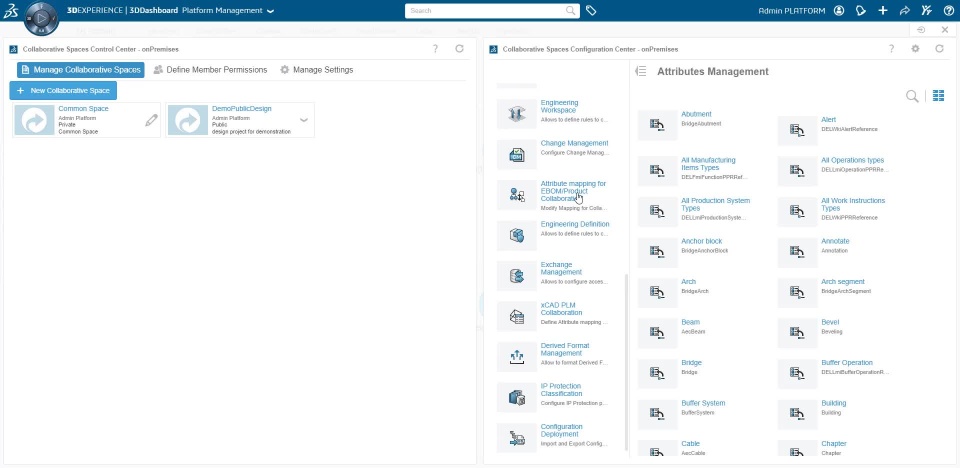This screenshot has height=468, width=960.
Task: Open the Arch segment attribute
Action: [843, 282]
